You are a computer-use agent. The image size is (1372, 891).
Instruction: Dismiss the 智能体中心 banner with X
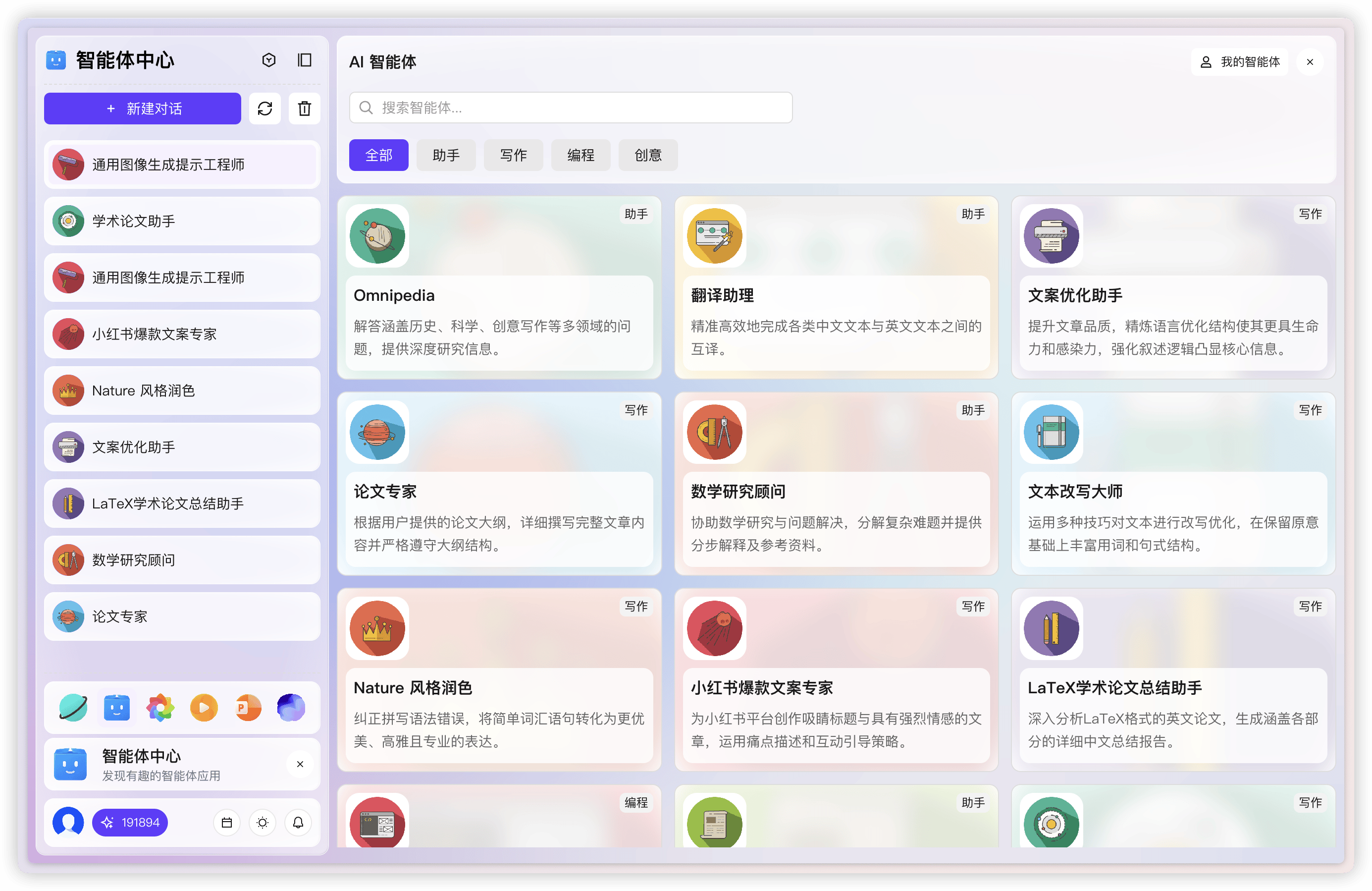tap(300, 764)
